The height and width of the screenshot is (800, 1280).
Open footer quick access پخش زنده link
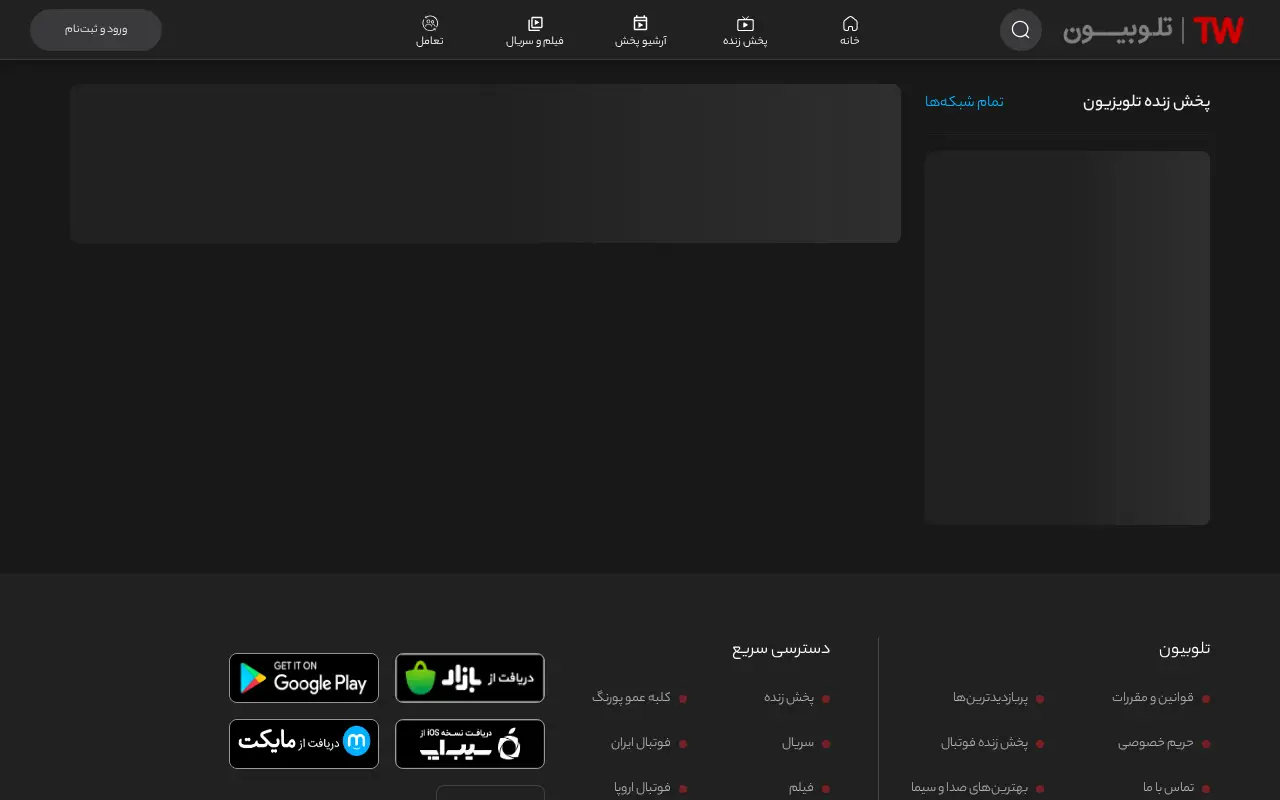coord(789,698)
